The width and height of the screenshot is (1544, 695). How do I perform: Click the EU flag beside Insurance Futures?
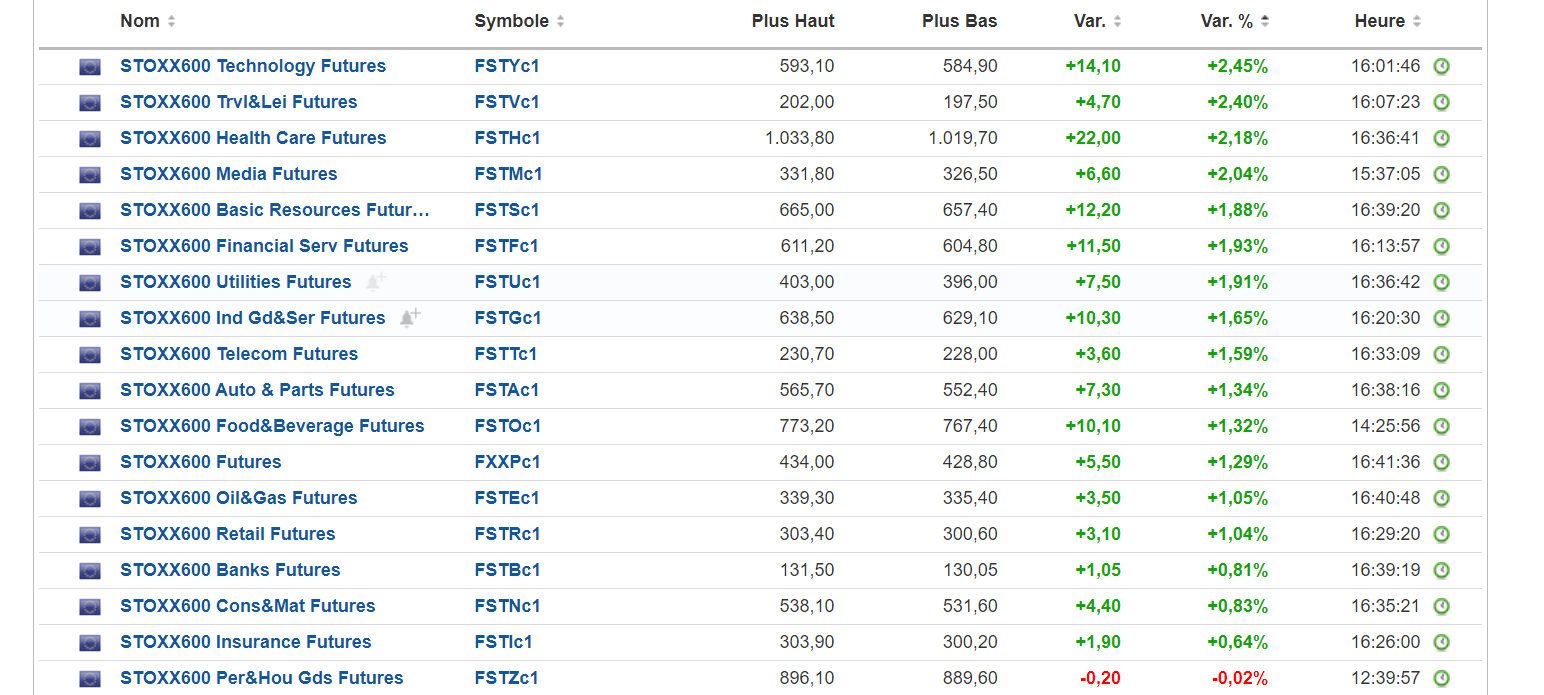(90, 642)
